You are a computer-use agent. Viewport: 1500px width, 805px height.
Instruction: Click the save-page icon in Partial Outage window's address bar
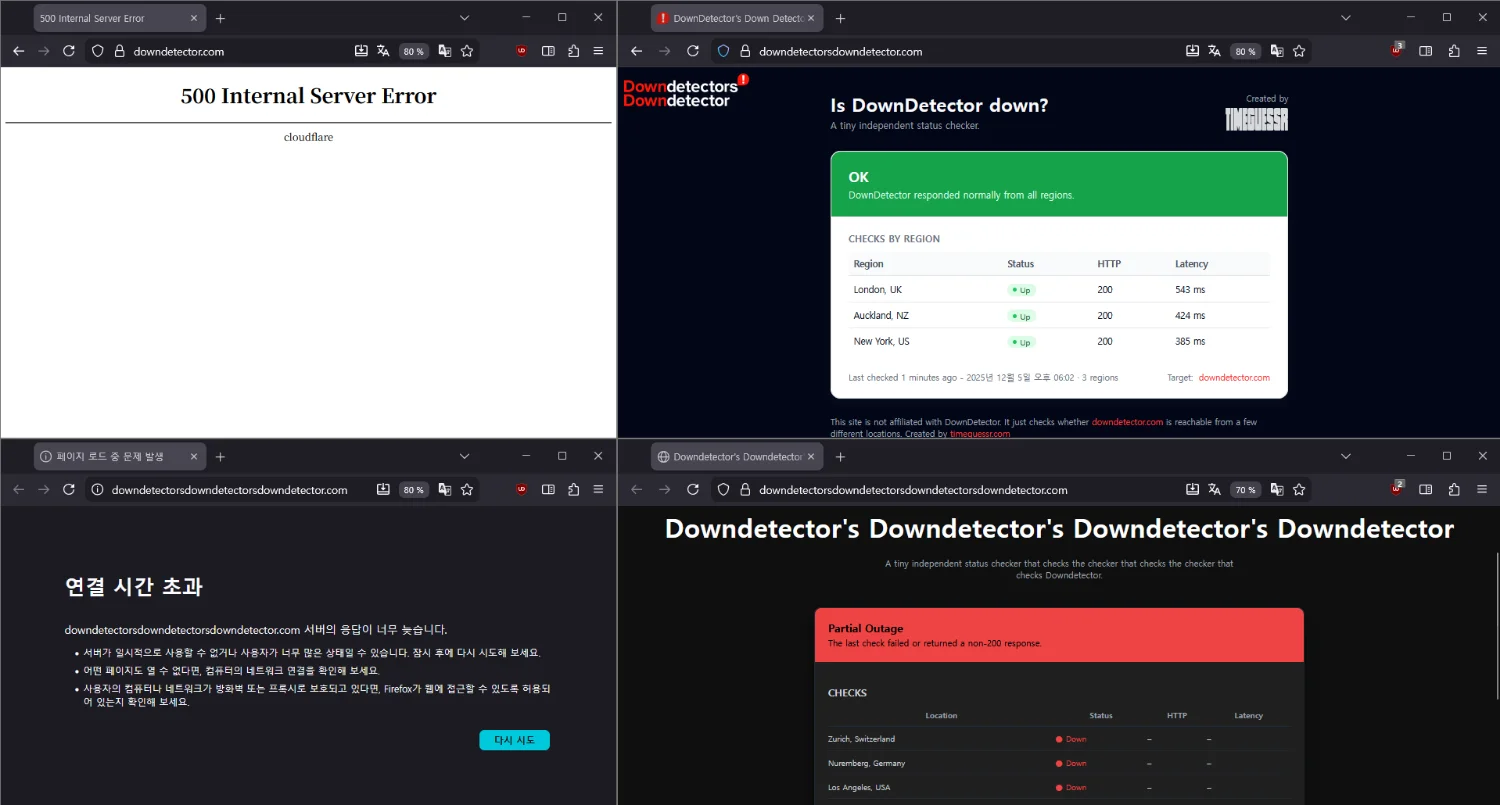[1192, 490]
